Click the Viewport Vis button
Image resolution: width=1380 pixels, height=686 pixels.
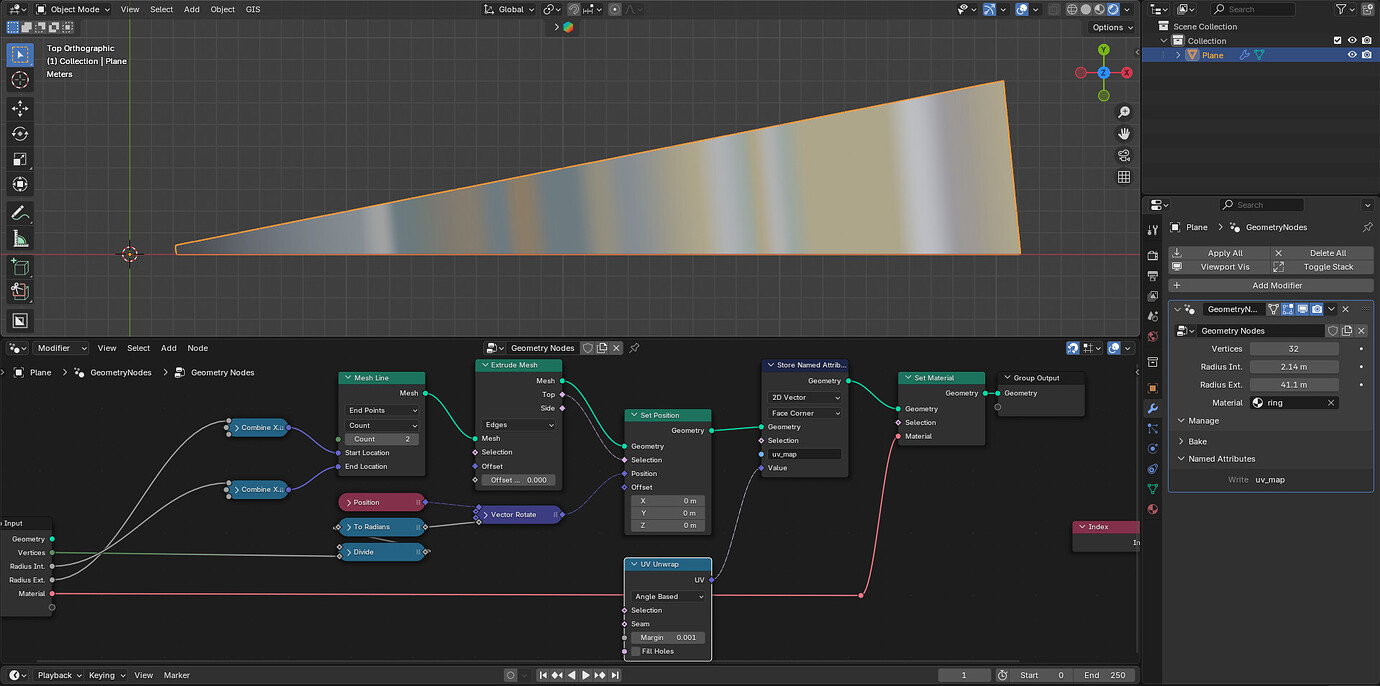(x=1219, y=267)
